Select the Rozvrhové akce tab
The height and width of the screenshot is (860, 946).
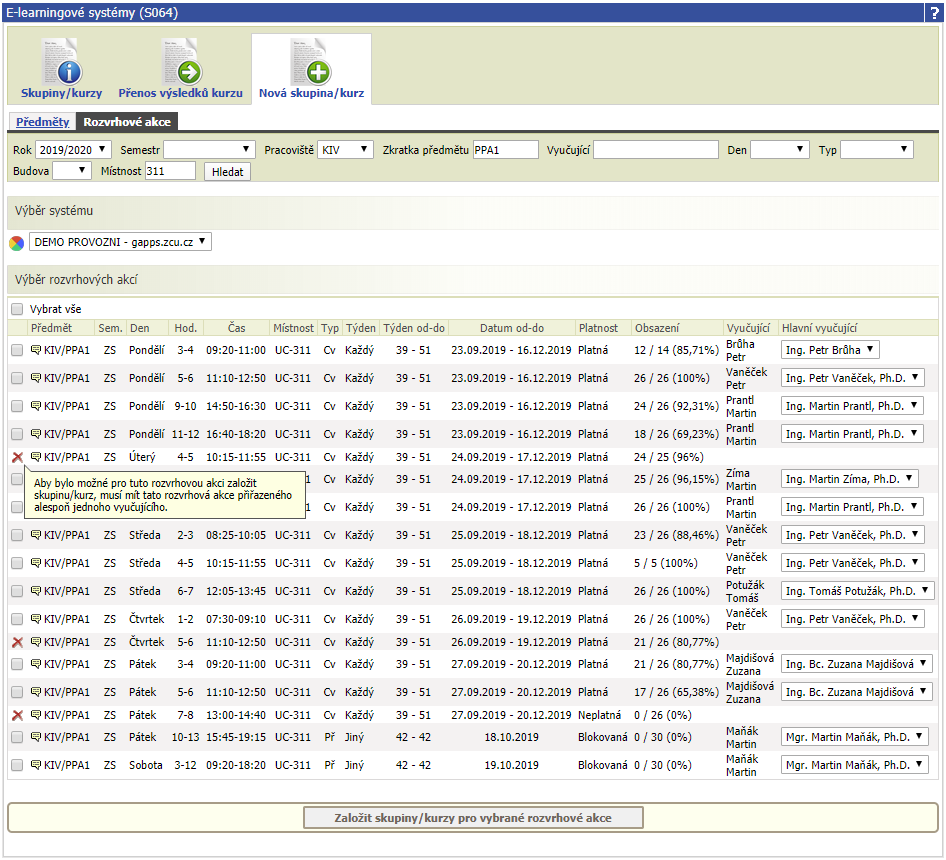127,122
